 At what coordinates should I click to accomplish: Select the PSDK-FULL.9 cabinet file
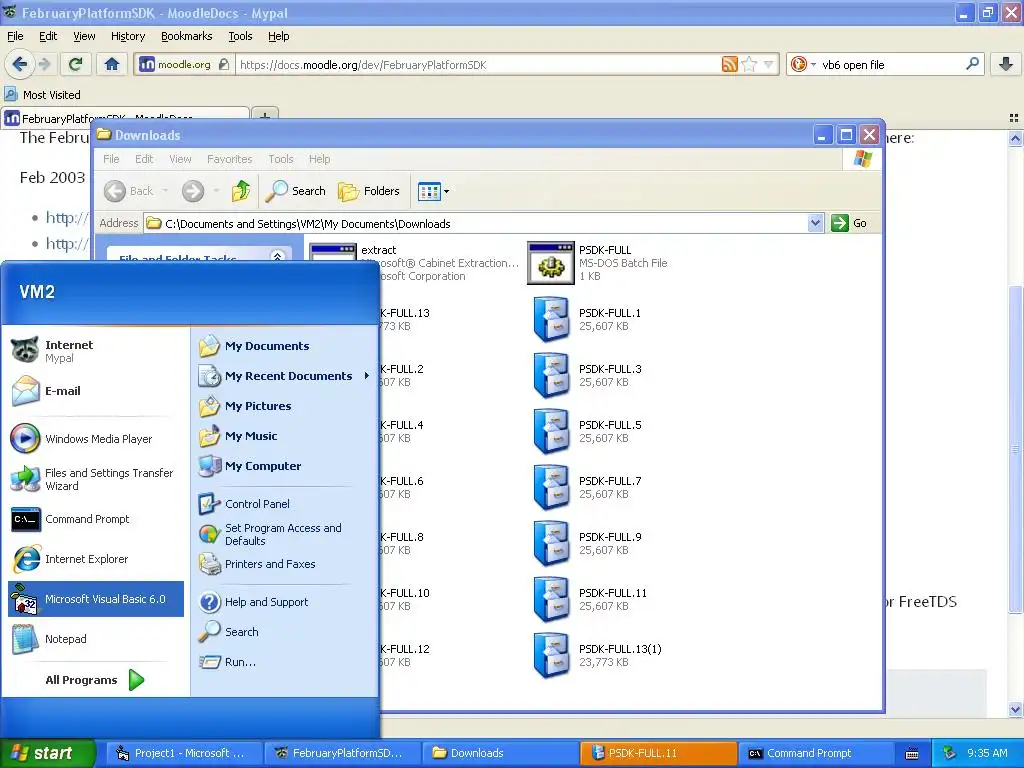588,543
